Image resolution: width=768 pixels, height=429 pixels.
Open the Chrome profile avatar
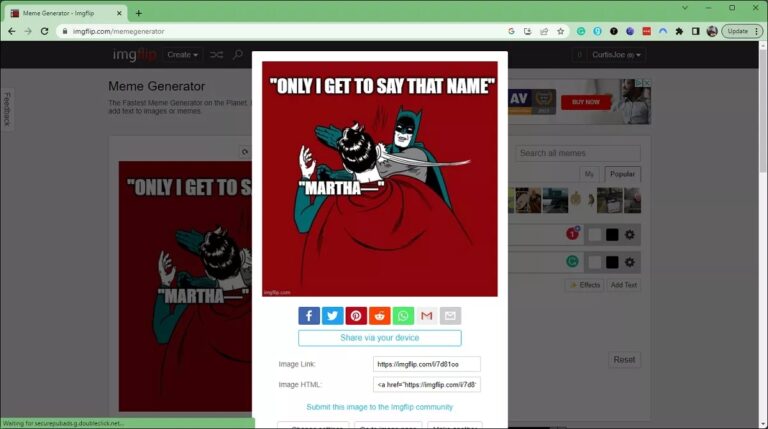pyautogui.click(x=712, y=31)
